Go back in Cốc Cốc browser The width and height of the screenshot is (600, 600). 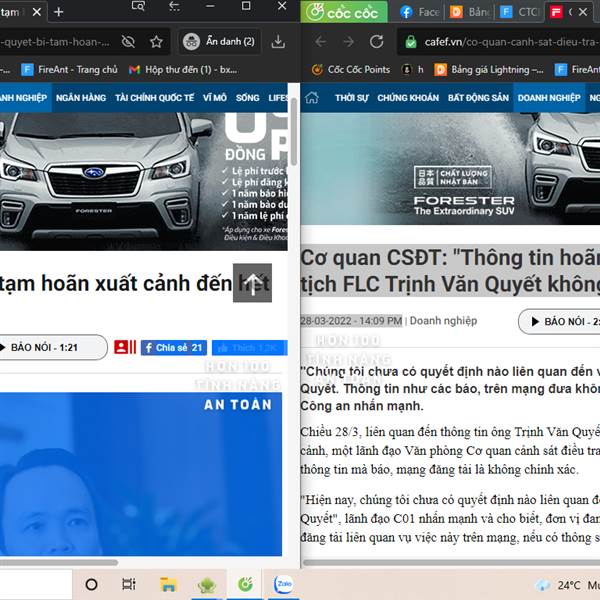tap(320, 41)
